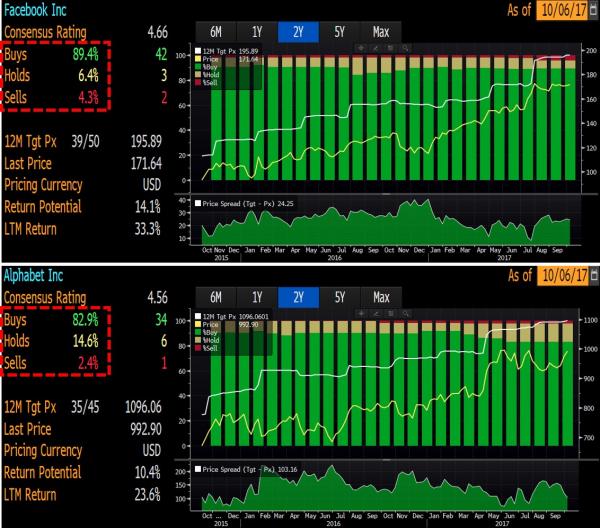
Task: Click Facebook Last Price value 171.64
Action: [x=146, y=163]
